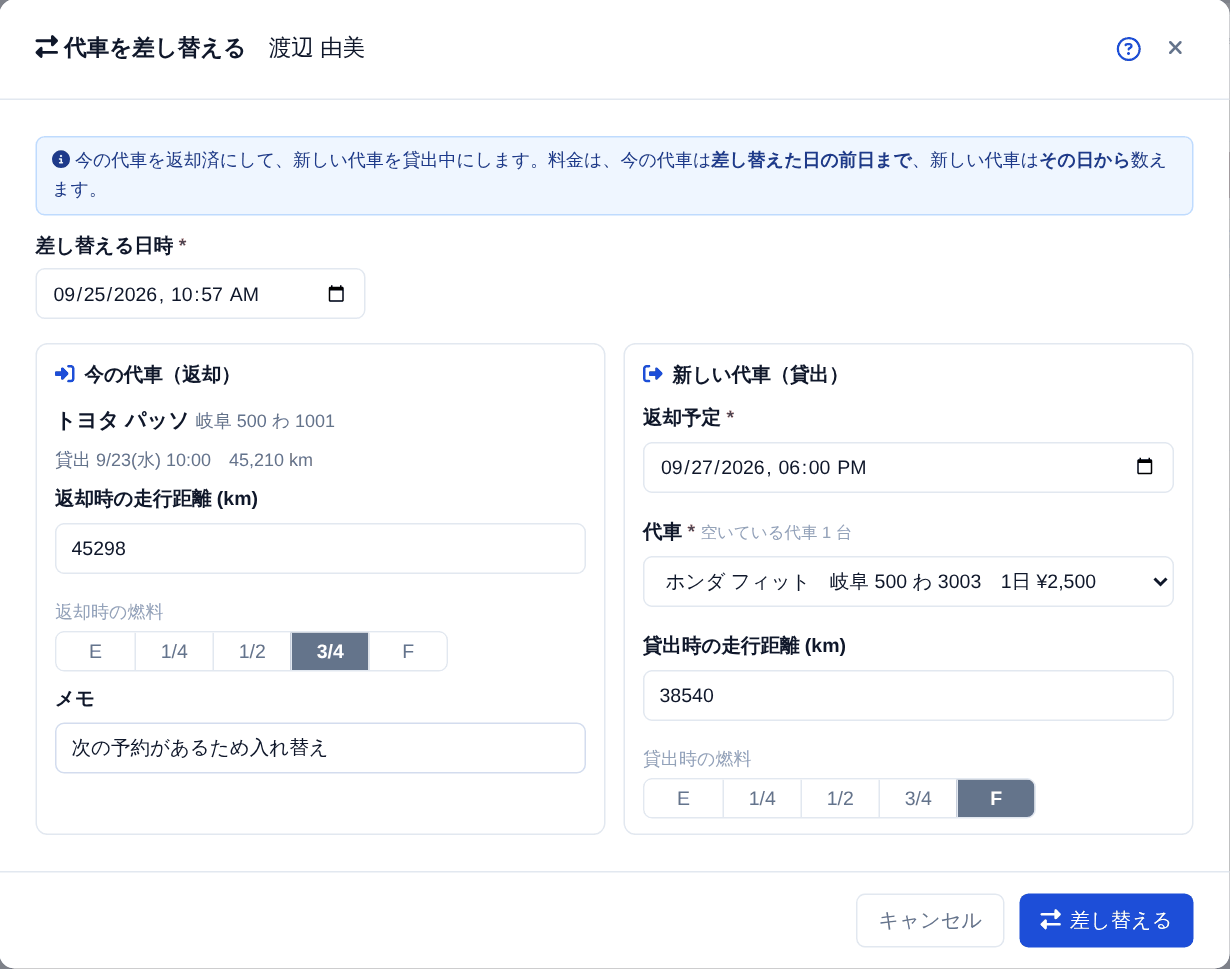Viewport: 1230px width, 969px height.
Task: Set return fuel level to E
Action: coord(95,651)
